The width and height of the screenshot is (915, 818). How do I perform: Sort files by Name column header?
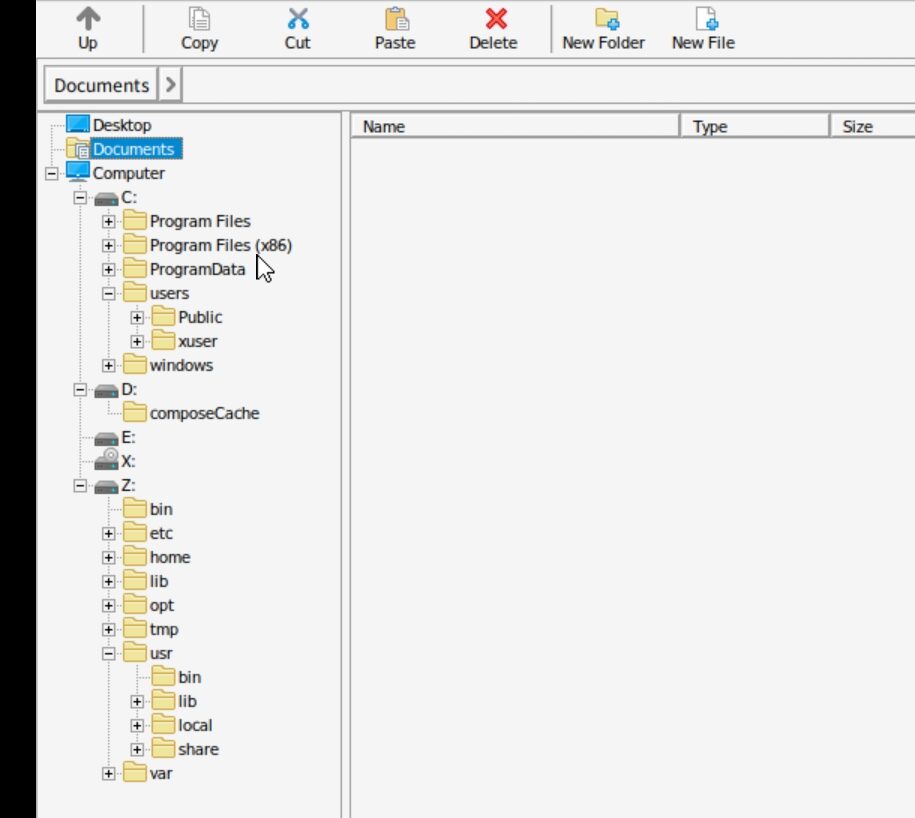515,127
